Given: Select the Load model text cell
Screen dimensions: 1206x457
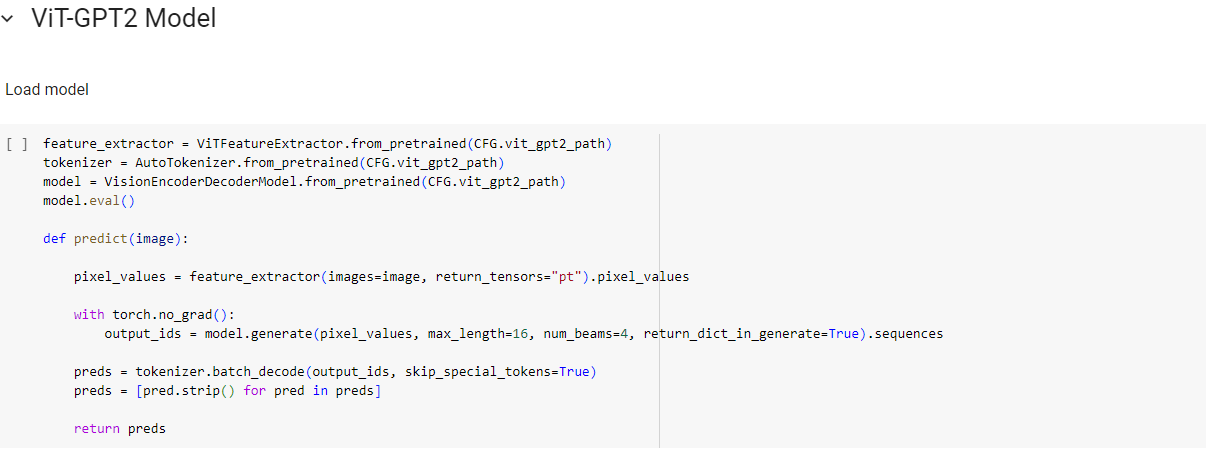Looking at the screenshot, I should 47,90.
